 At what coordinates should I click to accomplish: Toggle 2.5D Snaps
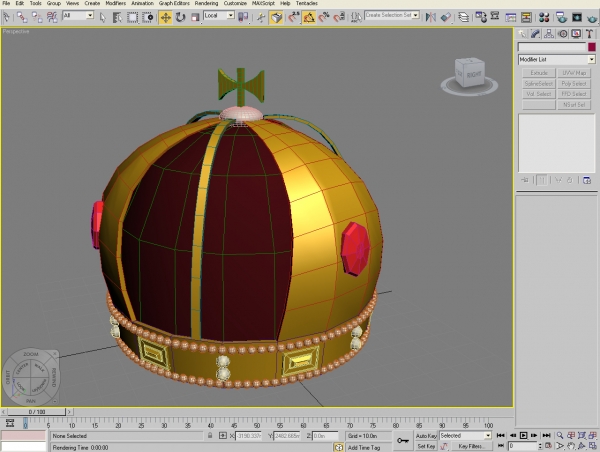294,17
